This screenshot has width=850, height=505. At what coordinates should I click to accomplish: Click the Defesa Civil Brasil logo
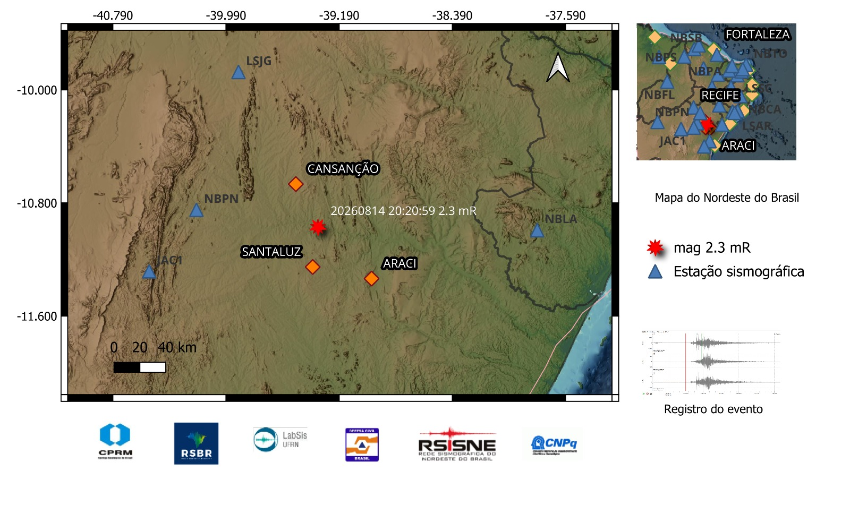coord(362,445)
